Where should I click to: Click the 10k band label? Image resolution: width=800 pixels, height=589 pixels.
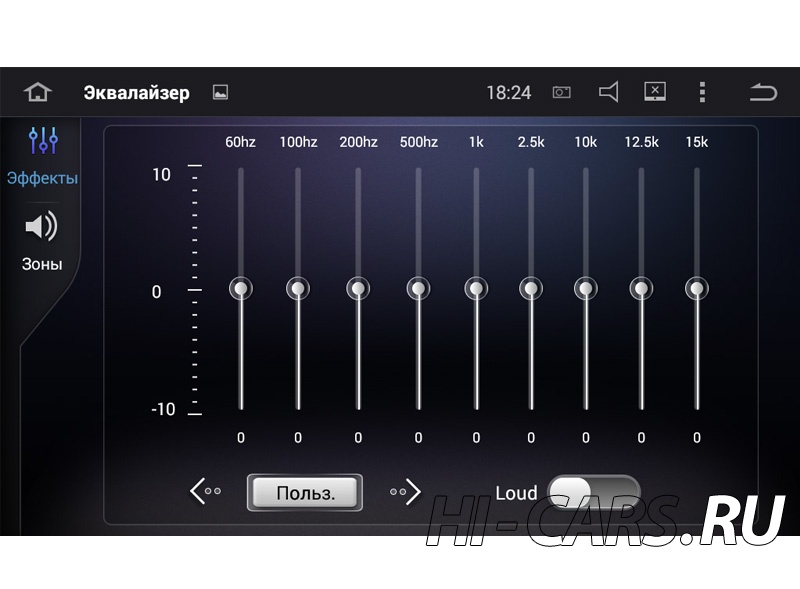click(x=586, y=142)
